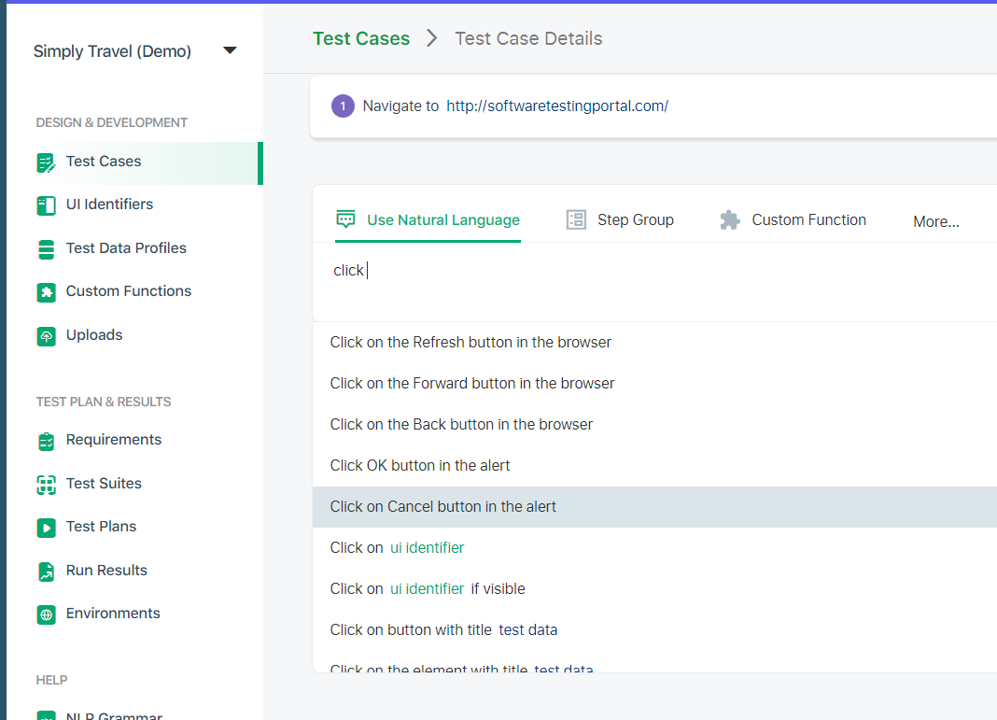Open the More... options menu

click(x=936, y=221)
